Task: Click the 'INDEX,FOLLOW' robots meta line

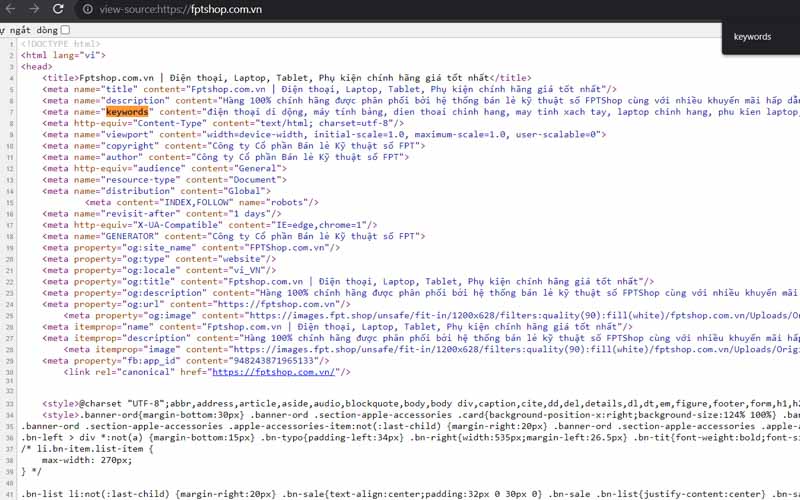Action: pos(202,202)
